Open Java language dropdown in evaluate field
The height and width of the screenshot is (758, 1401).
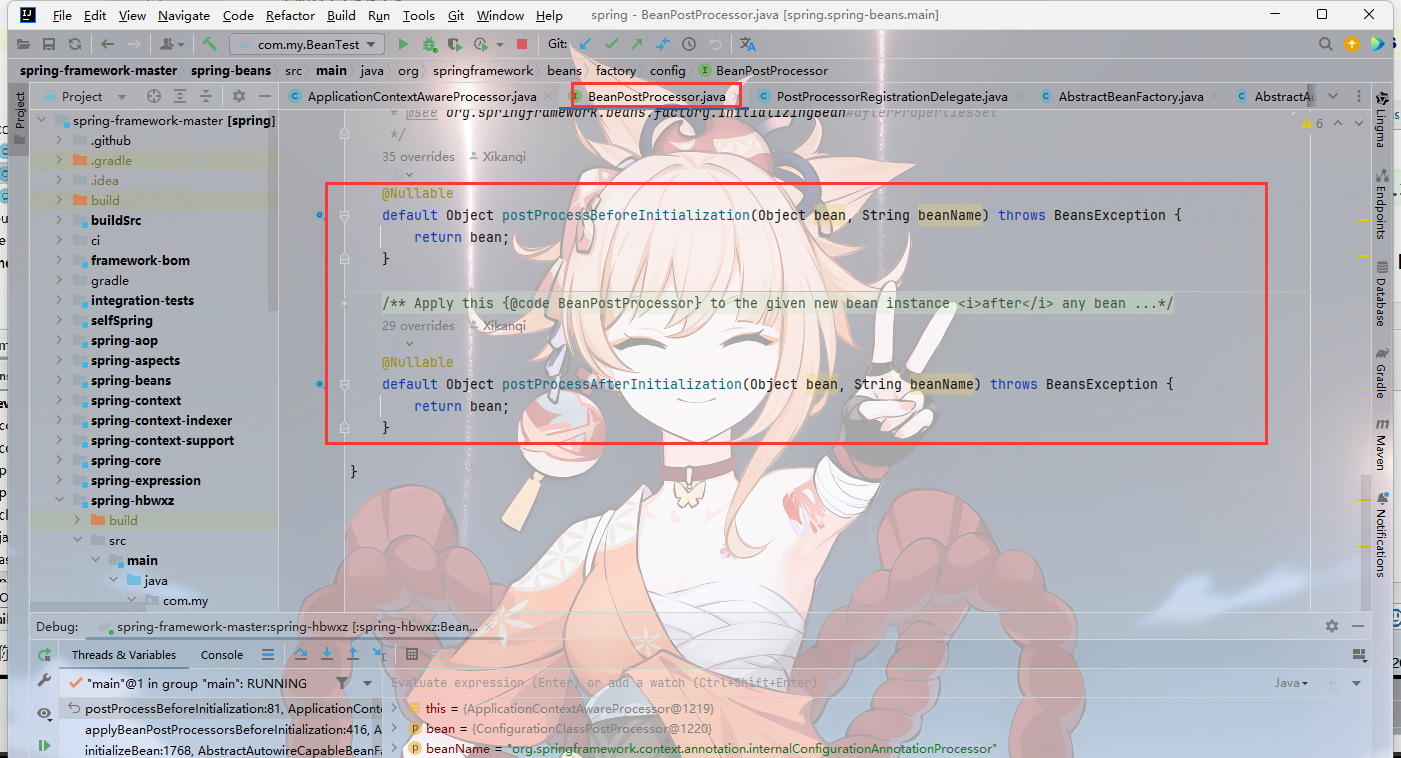(x=1292, y=683)
